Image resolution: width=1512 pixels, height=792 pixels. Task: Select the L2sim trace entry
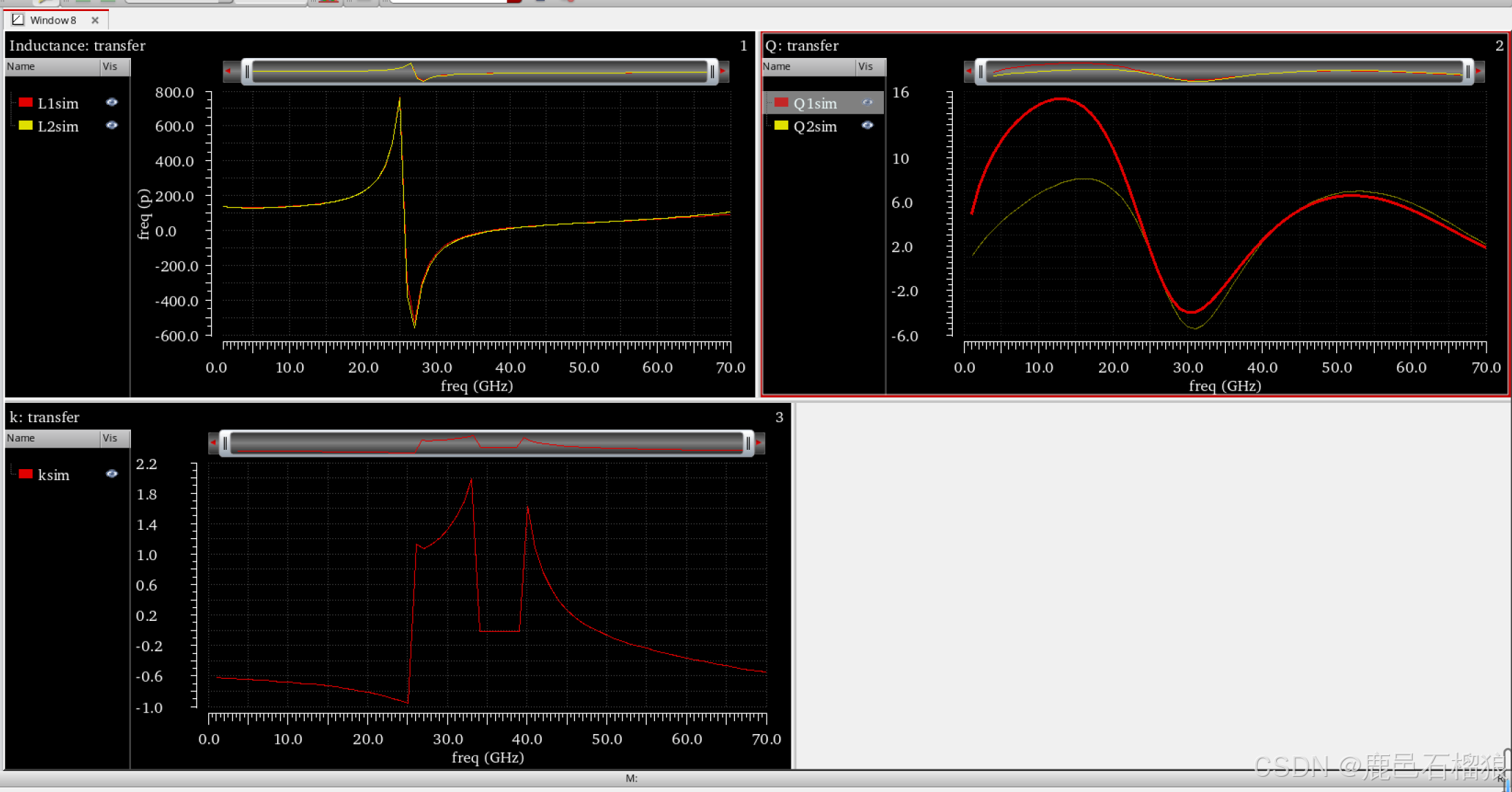tap(58, 126)
